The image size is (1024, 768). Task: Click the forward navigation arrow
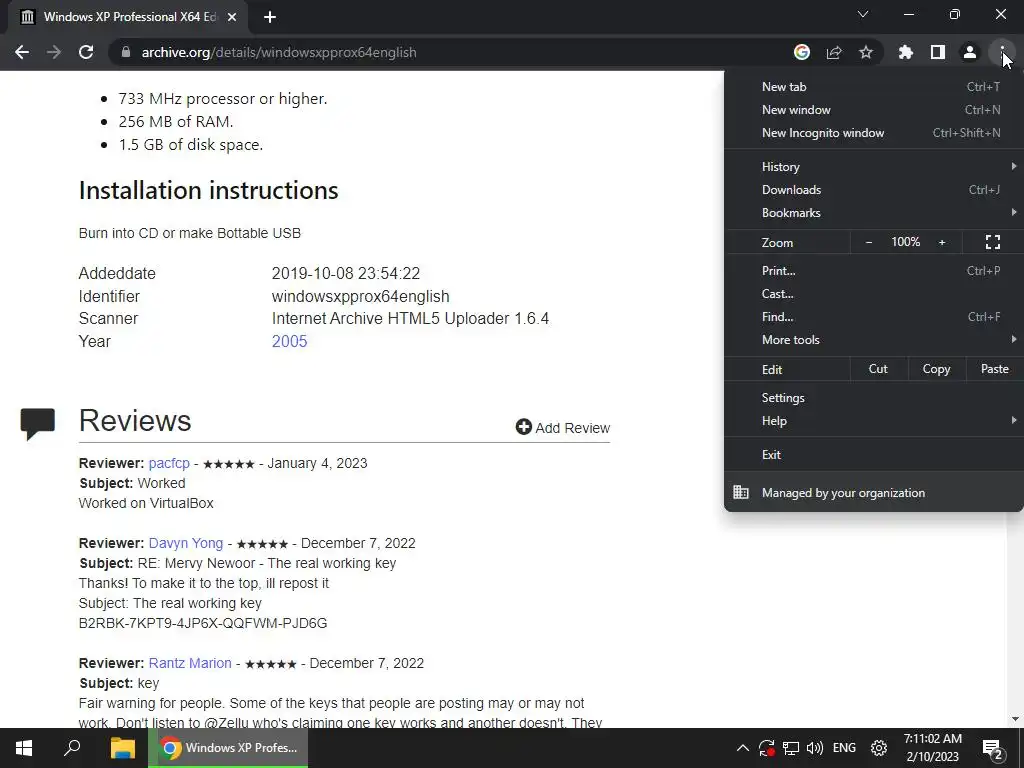[54, 52]
